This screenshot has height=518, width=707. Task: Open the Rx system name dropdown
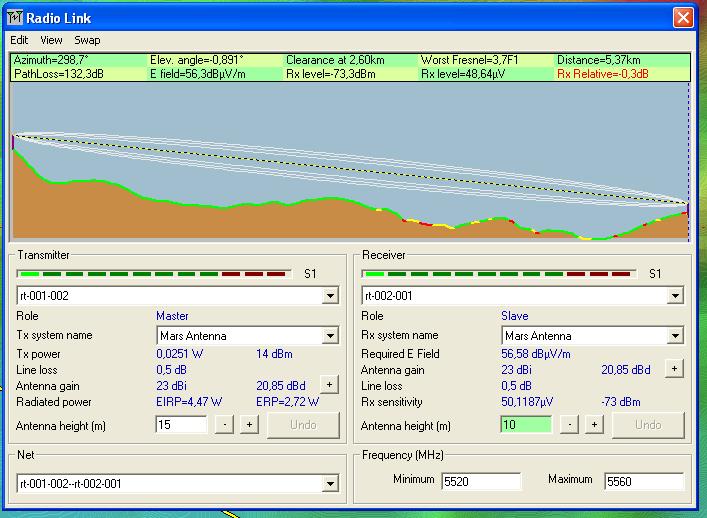675,336
